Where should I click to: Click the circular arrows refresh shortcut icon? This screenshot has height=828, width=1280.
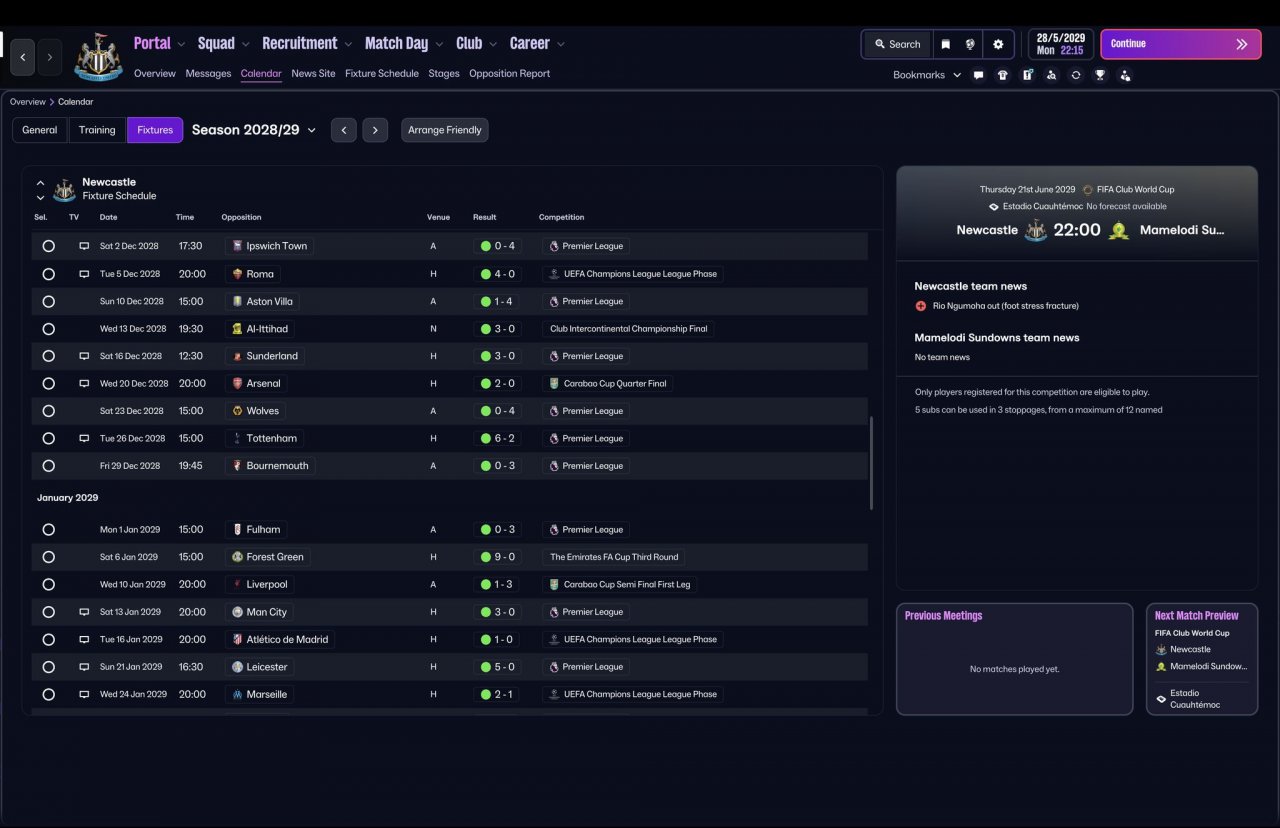1076,75
